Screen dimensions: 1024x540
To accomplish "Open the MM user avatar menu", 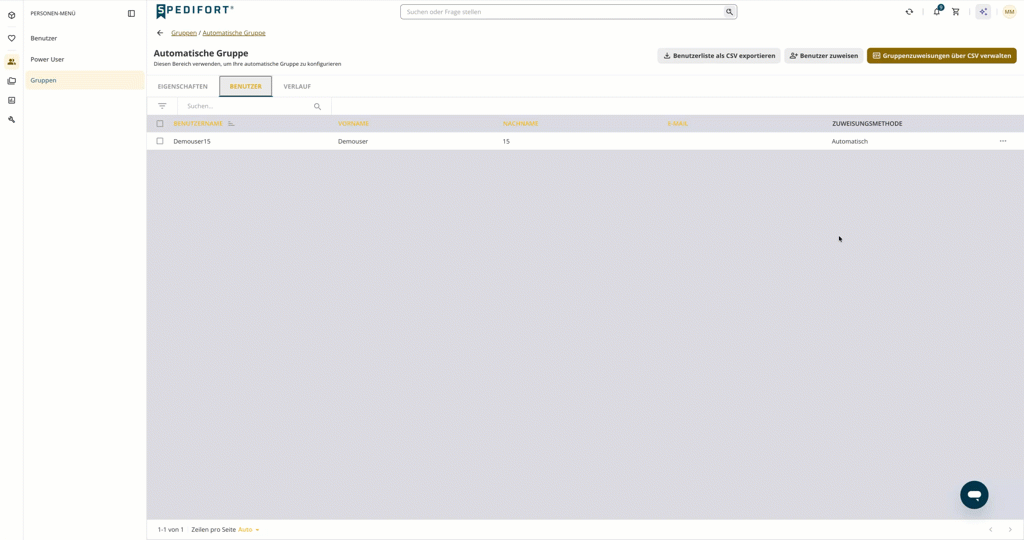I will [x=1009, y=12].
